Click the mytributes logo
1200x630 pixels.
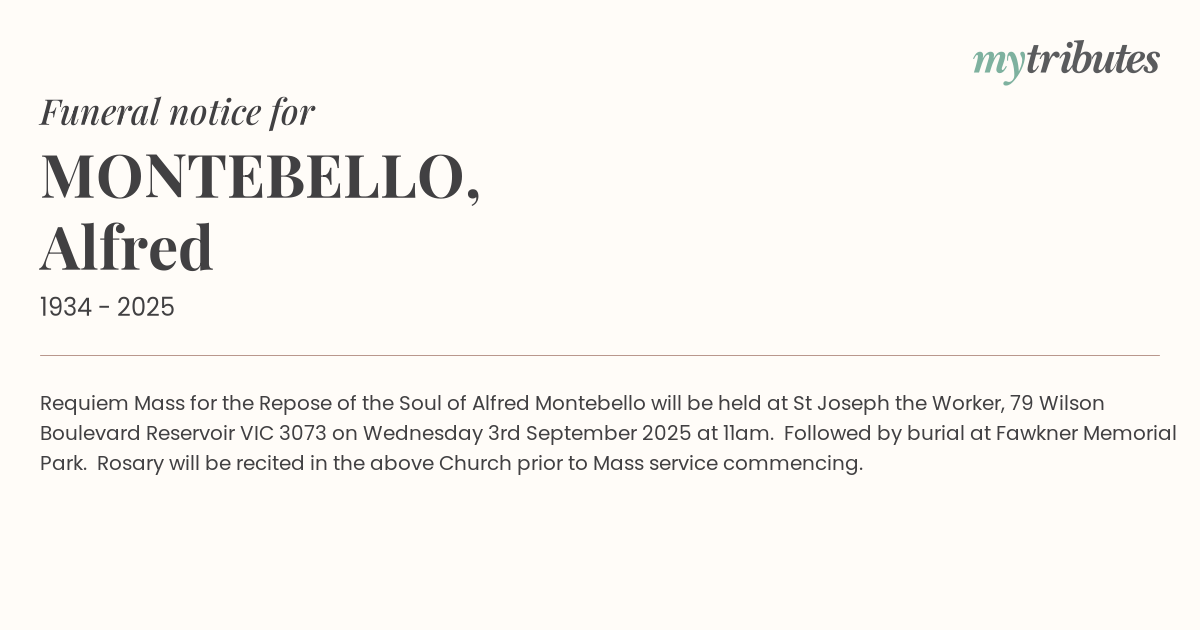pos(1065,61)
